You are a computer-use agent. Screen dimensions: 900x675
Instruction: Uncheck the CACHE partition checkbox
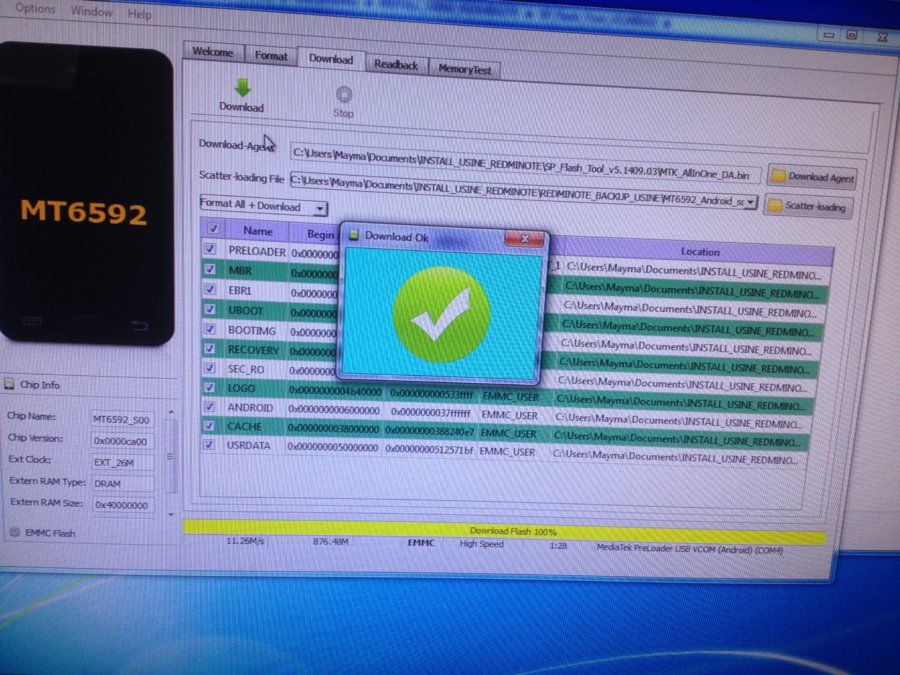(209, 425)
